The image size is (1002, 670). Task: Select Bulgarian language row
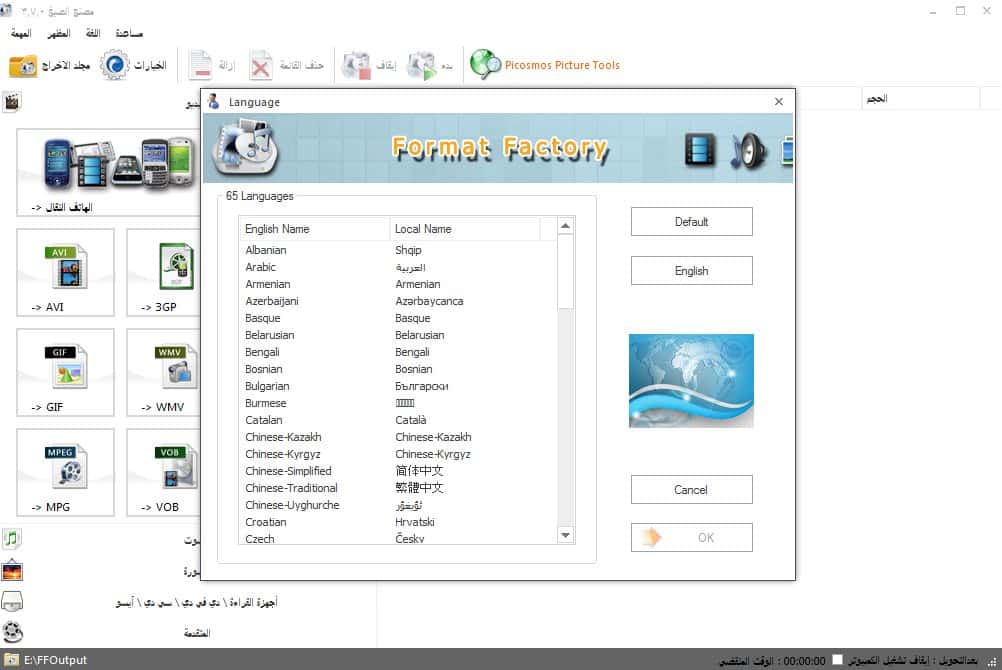399,386
